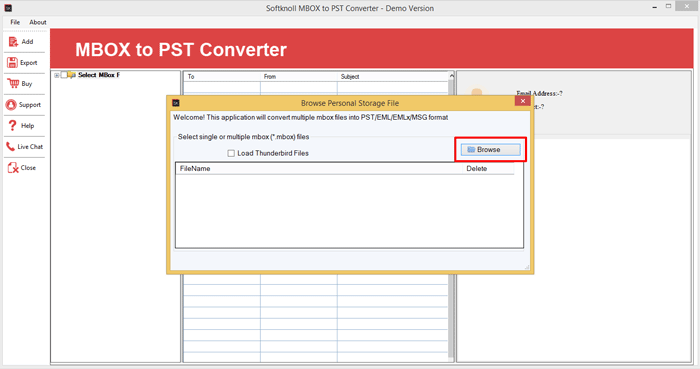Viewport: 700px width, 369px height.
Task: Maximize the converter main window
Action: tap(668, 6)
